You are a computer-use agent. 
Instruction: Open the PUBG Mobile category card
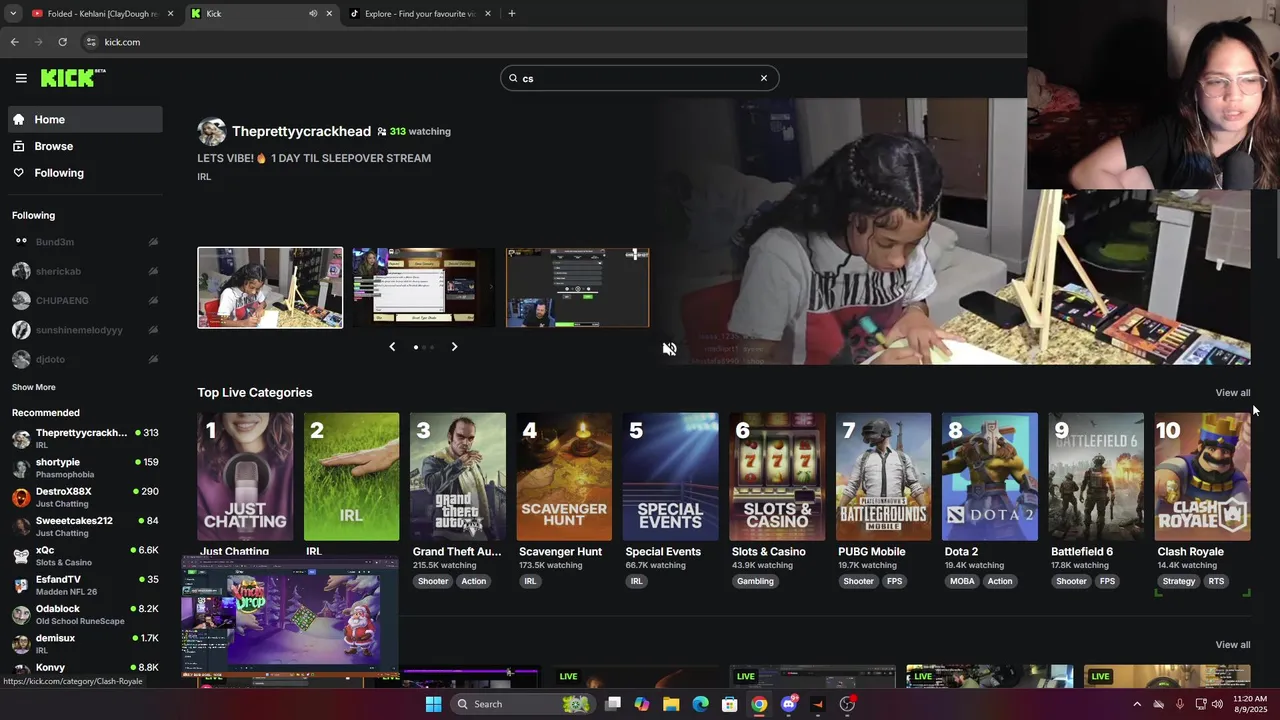883,477
